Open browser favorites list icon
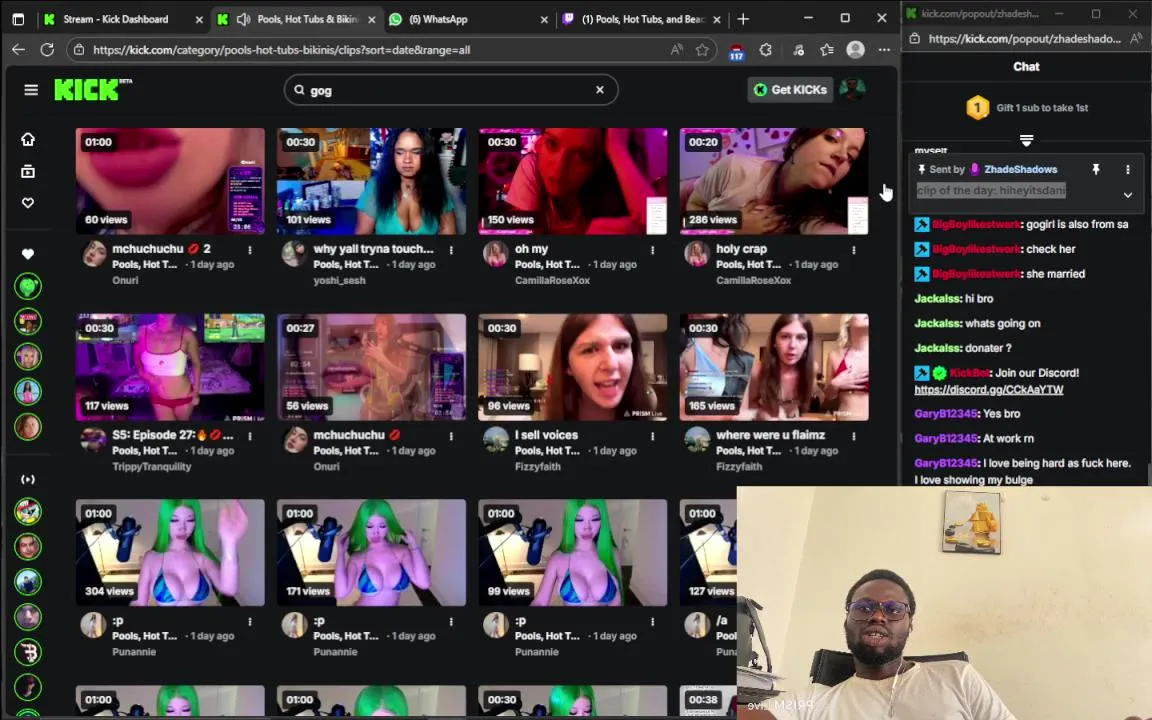 pyautogui.click(x=827, y=49)
